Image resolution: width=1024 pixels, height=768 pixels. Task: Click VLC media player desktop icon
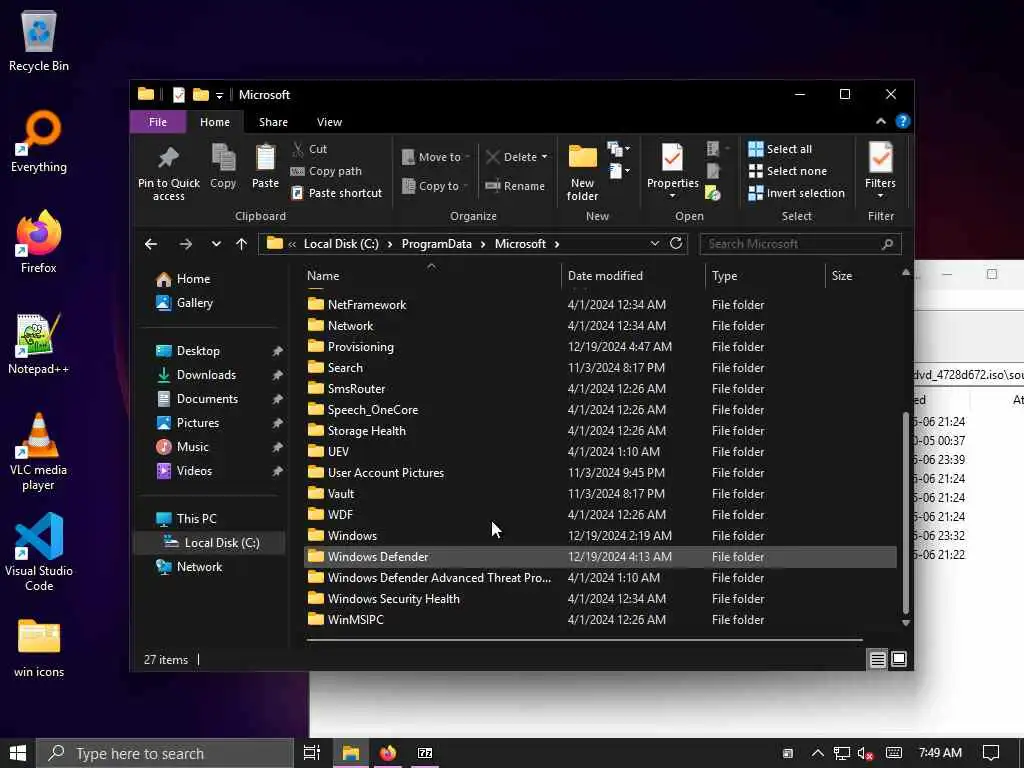coord(39,452)
